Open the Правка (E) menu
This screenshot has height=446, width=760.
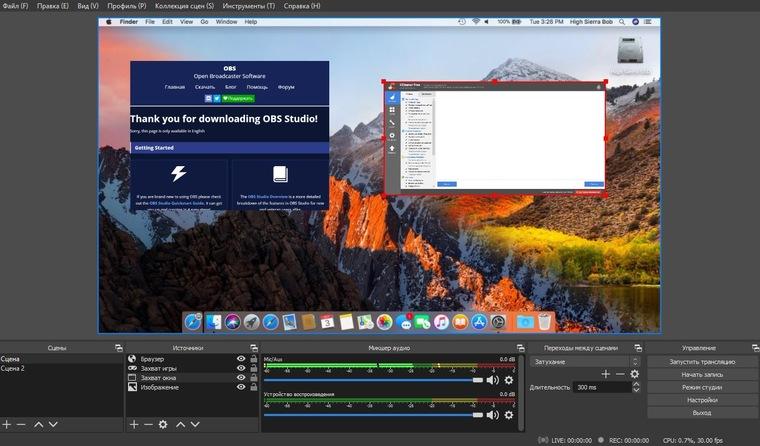tap(53, 6)
